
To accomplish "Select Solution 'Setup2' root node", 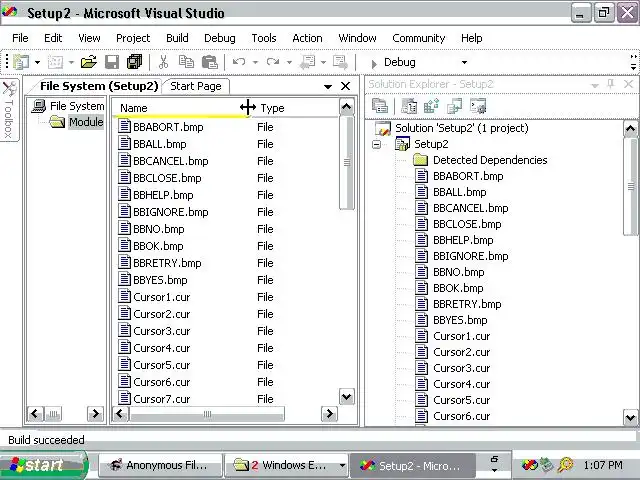I will (462, 128).
